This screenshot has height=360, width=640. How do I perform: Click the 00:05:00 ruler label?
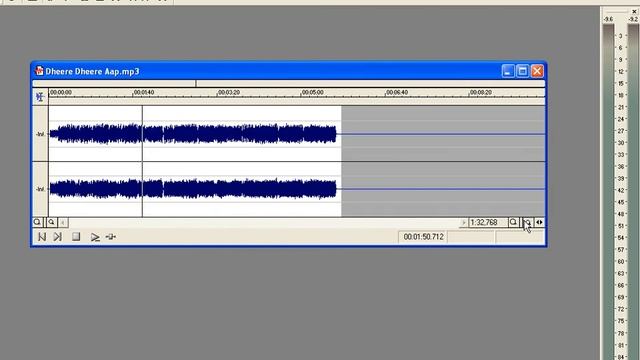click(x=313, y=93)
